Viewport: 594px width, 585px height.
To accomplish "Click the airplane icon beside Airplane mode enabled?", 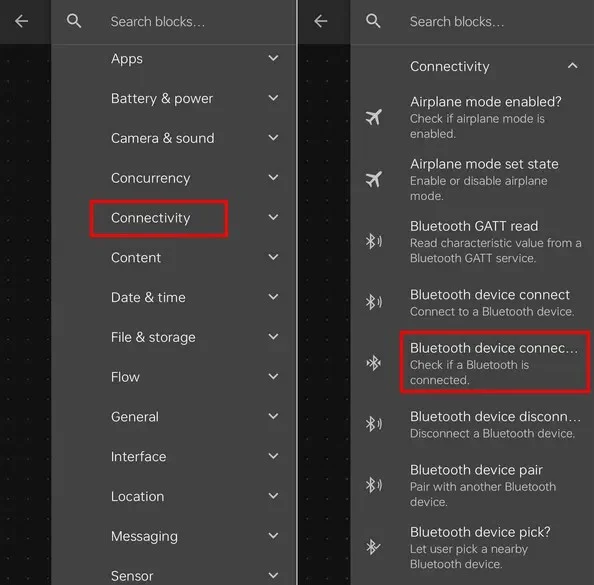I will click(373, 117).
